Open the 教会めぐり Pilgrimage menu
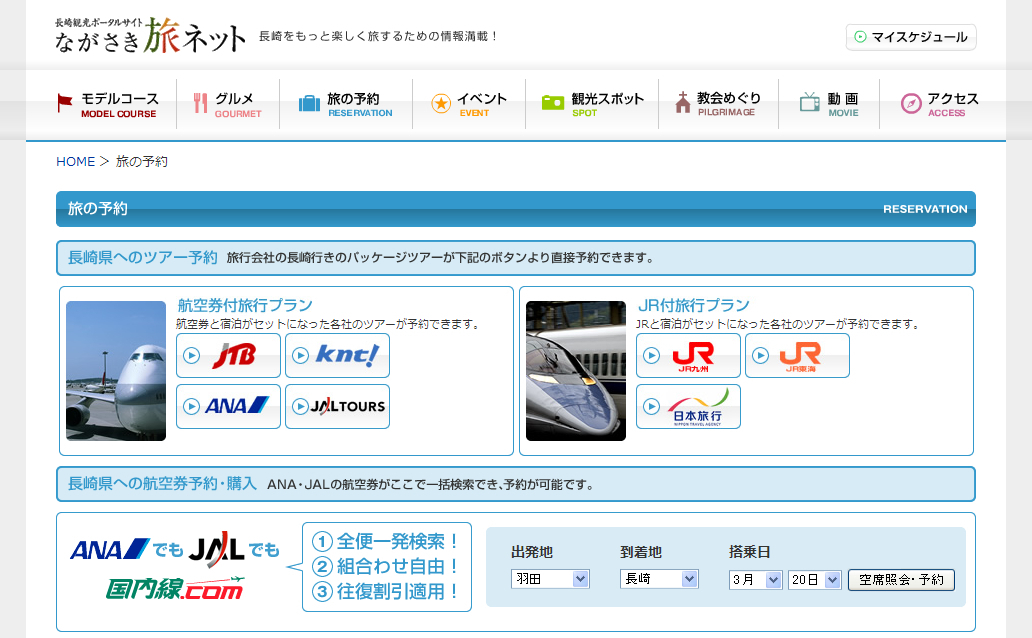The width and height of the screenshot is (1032, 638). [718, 104]
